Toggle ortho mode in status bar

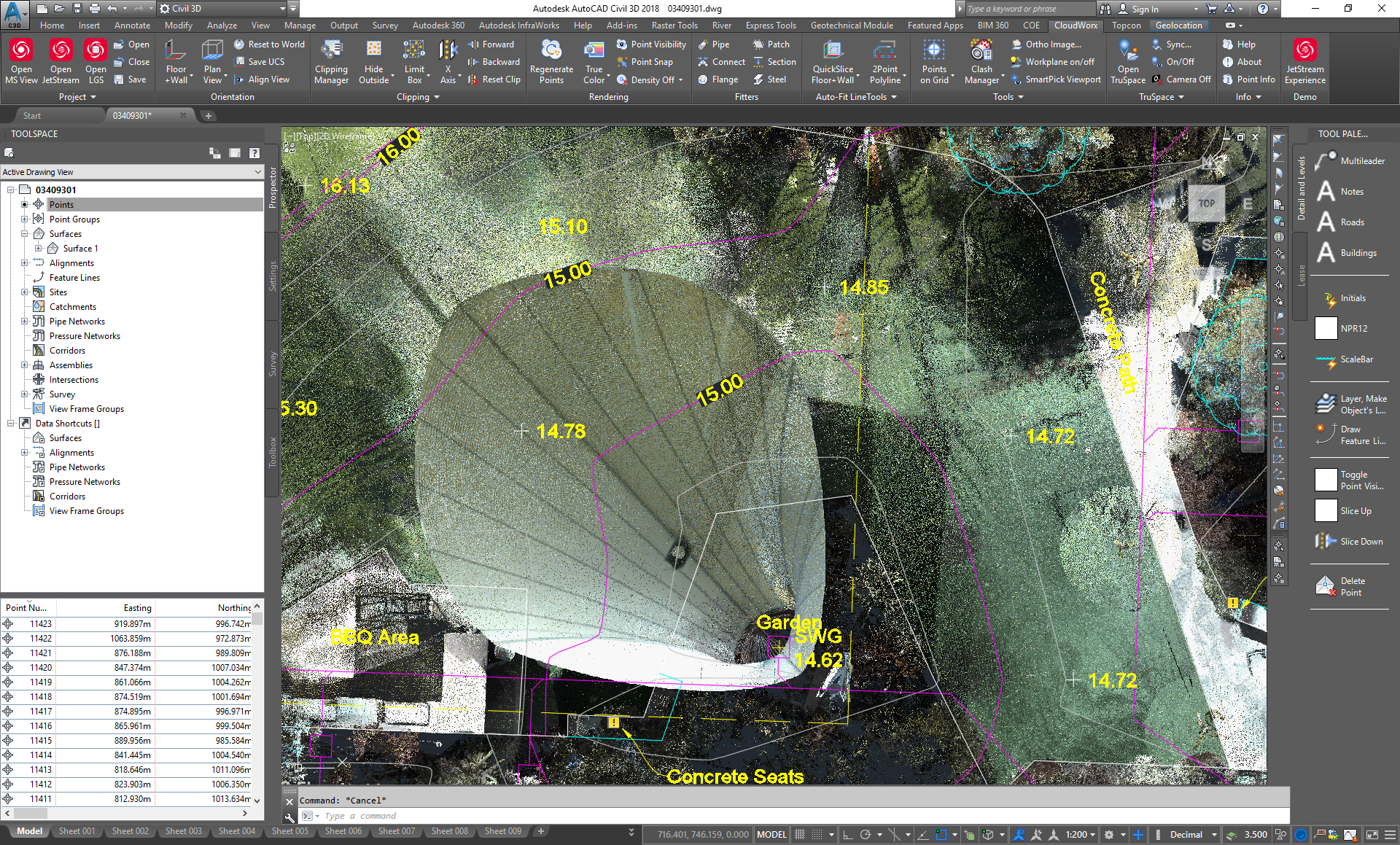tap(847, 835)
